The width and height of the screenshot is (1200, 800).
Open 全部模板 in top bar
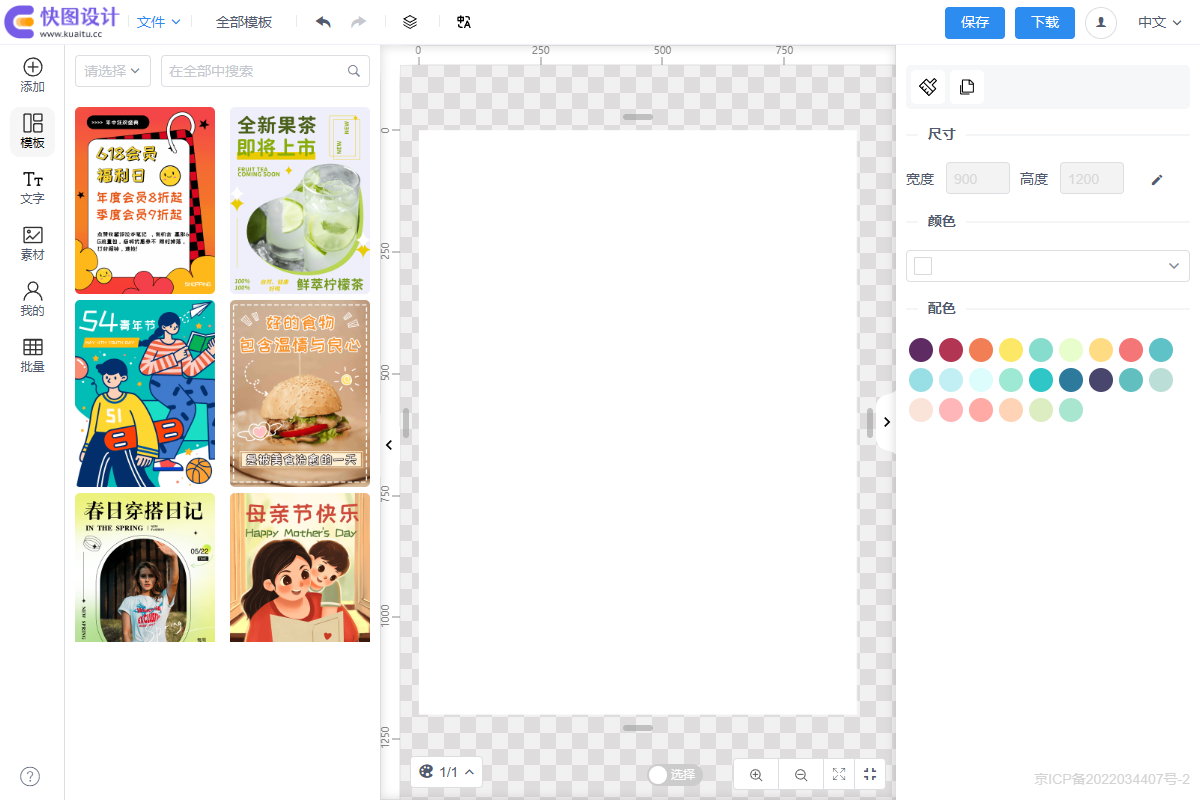pyautogui.click(x=244, y=22)
